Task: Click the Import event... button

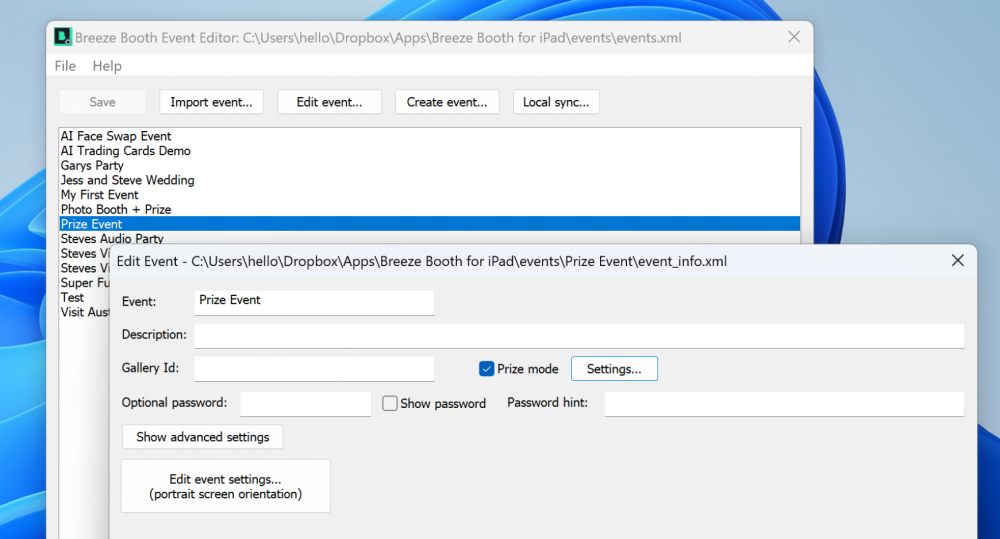Action: click(211, 102)
